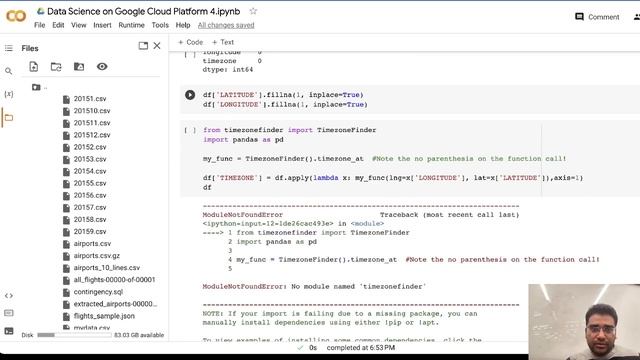Click the Google Drive notebook icon

[x=40, y=11]
